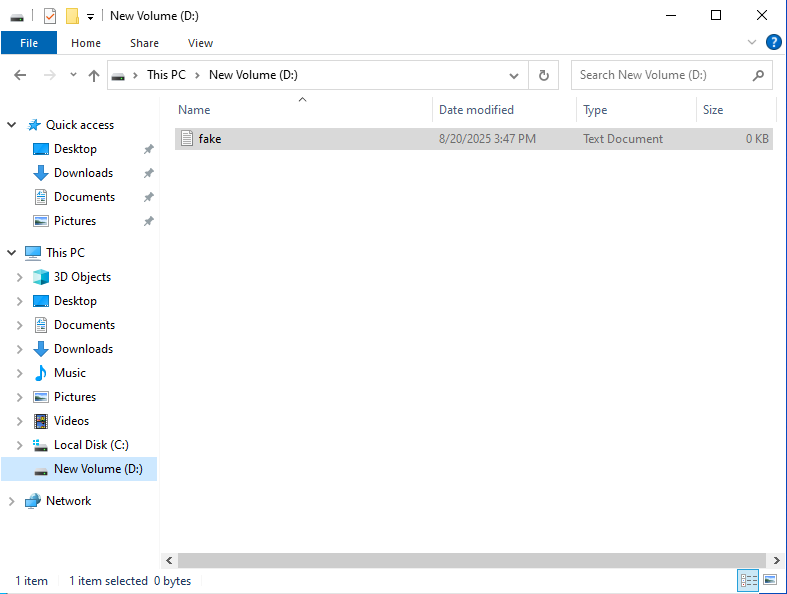The width and height of the screenshot is (787, 594).
Task: Switch to Details view layout icon
Action: coord(748,580)
